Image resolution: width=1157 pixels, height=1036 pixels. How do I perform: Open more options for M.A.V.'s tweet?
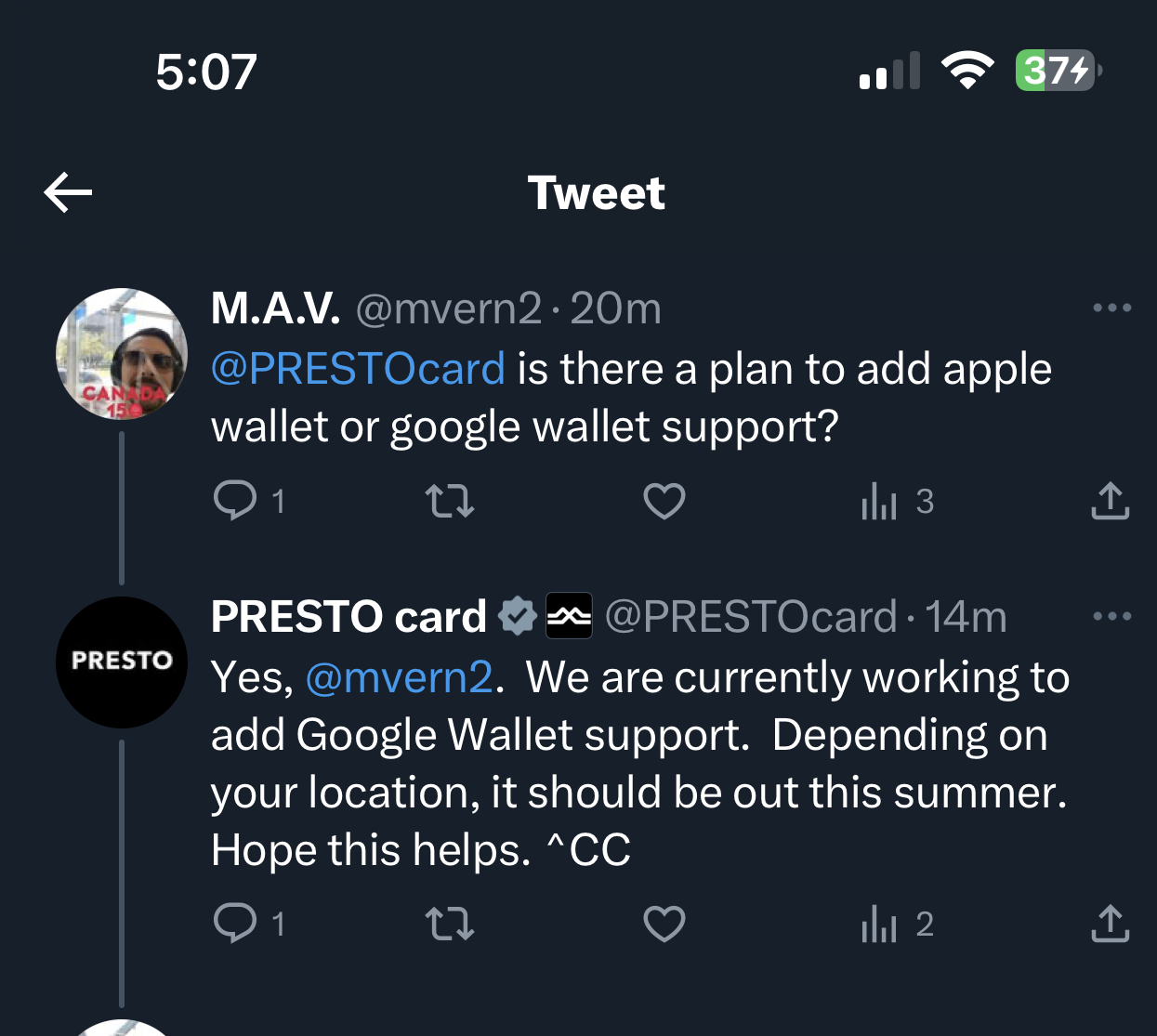(1112, 308)
